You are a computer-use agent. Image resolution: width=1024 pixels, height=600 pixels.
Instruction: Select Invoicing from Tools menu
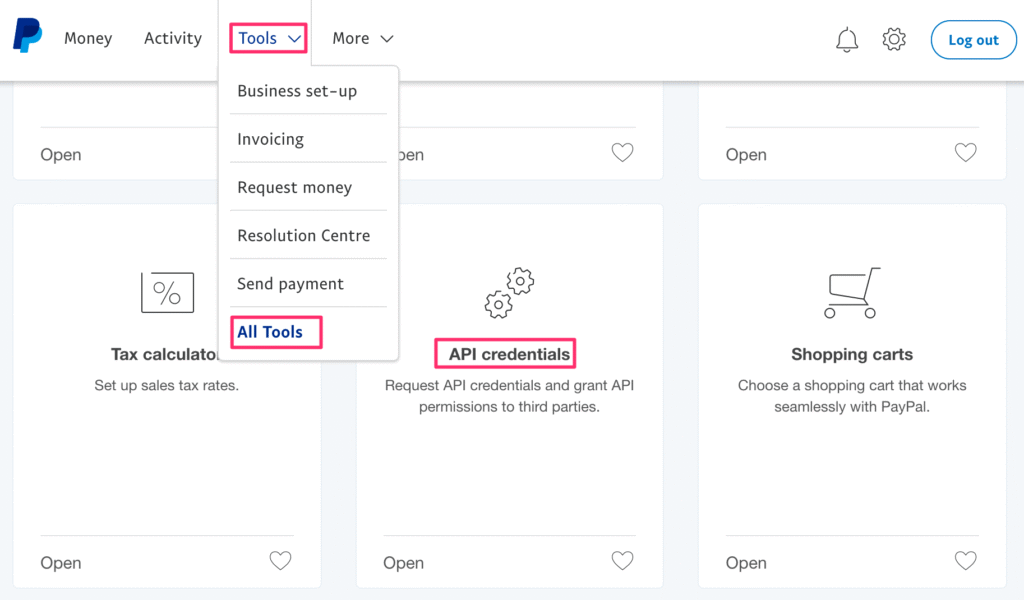pos(271,139)
